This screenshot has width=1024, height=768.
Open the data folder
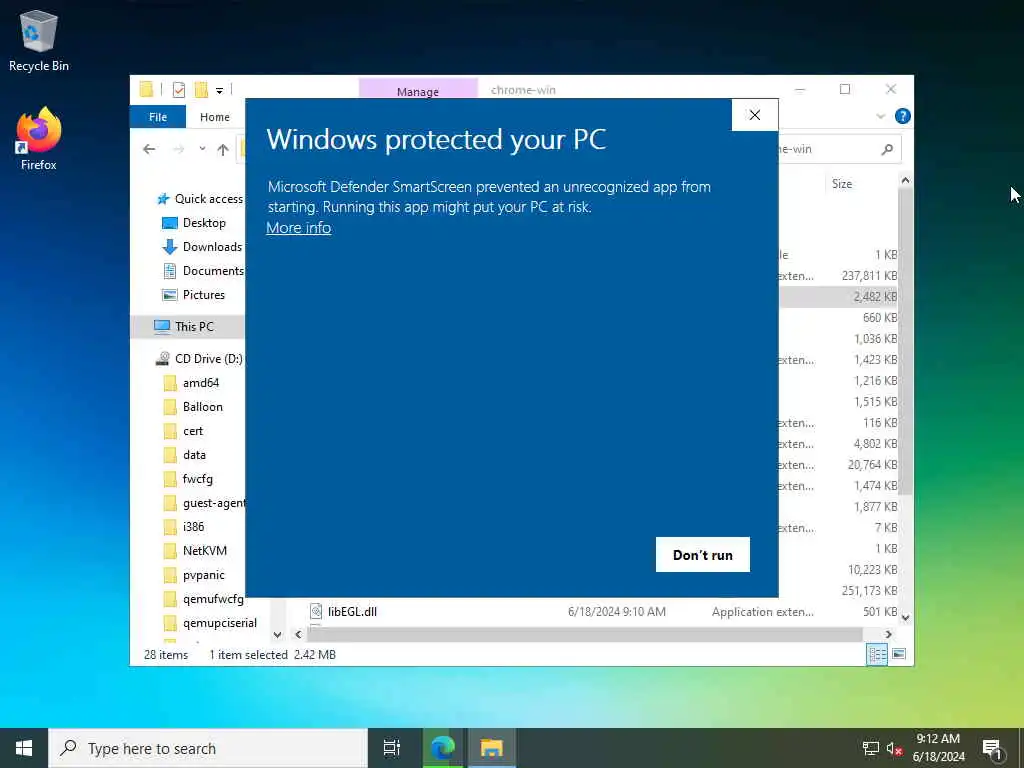(185, 455)
